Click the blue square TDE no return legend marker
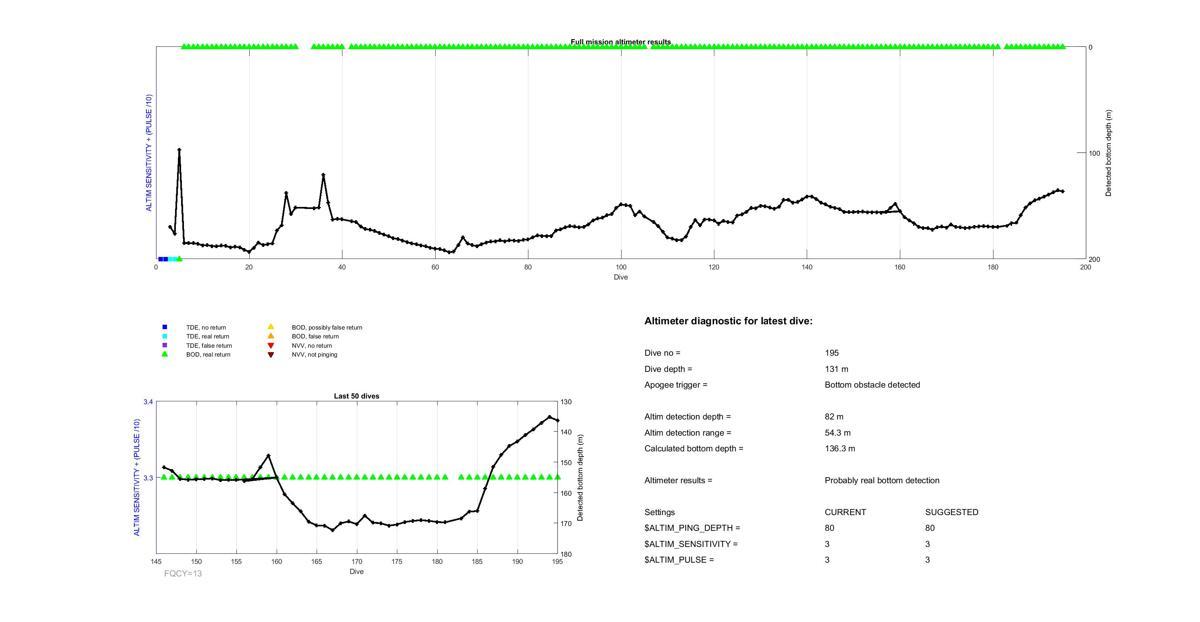Image resolution: width=1200 pixels, height=622 pixels. 165,327
